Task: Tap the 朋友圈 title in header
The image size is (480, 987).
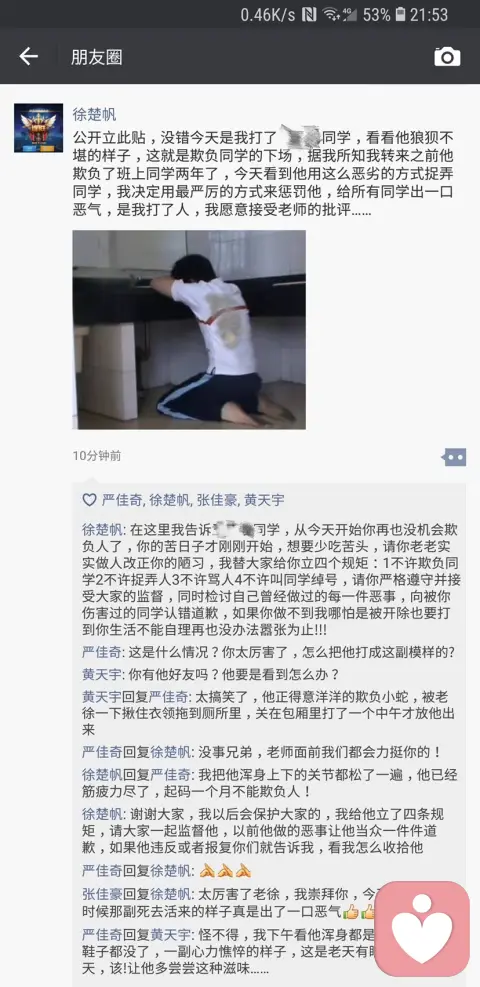Action: [x=96, y=57]
